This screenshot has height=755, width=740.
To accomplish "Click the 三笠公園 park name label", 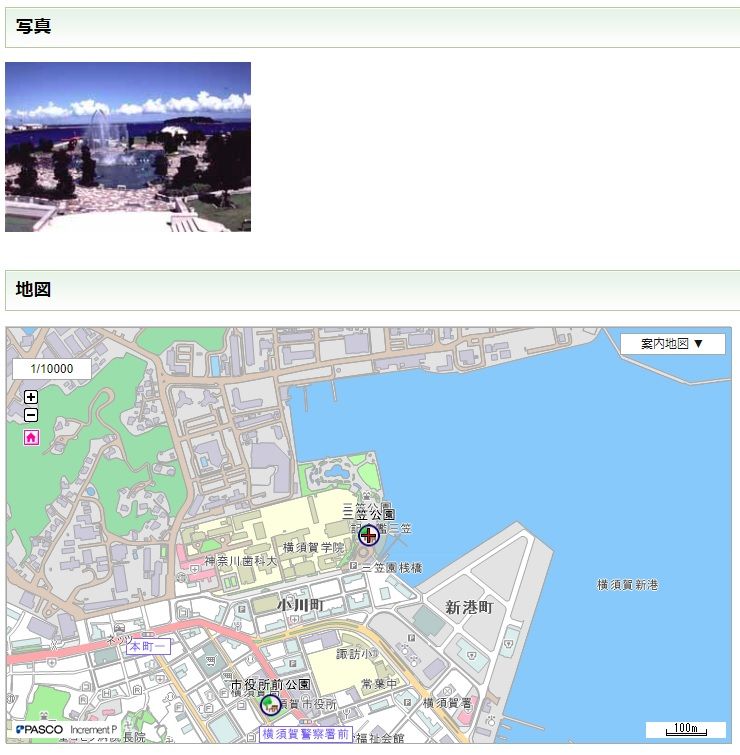I will click(x=368, y=513).
